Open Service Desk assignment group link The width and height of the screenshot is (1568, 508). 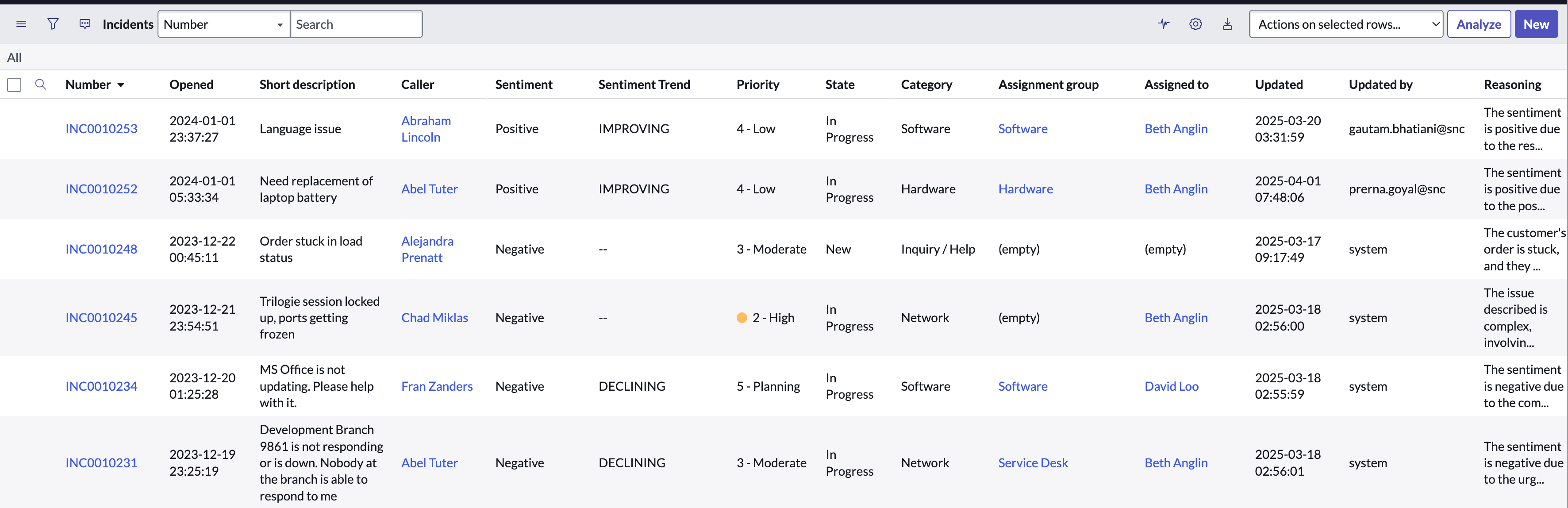(x=1033, y=463)
